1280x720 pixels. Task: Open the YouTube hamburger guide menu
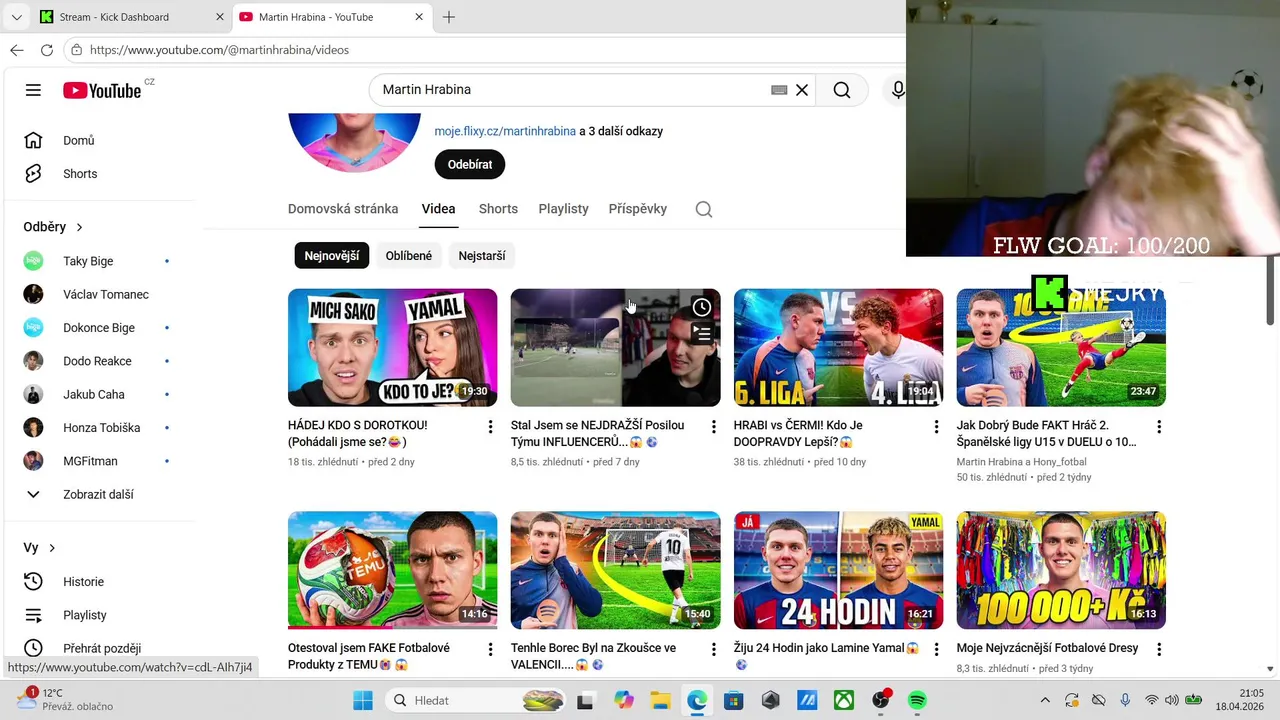click(x=33, y=90)
